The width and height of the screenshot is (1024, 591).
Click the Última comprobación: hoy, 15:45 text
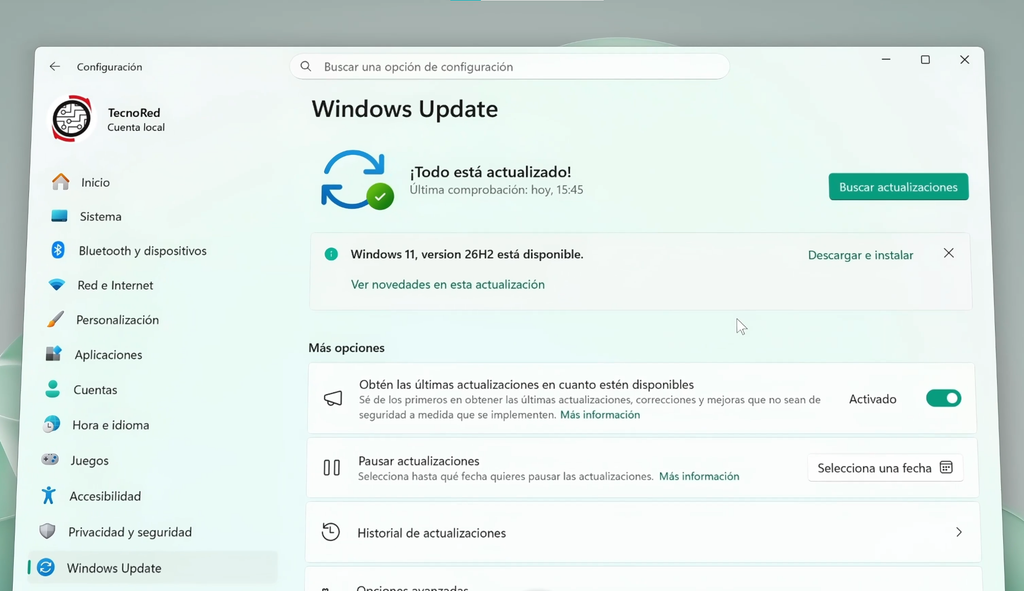click(496, 190)
